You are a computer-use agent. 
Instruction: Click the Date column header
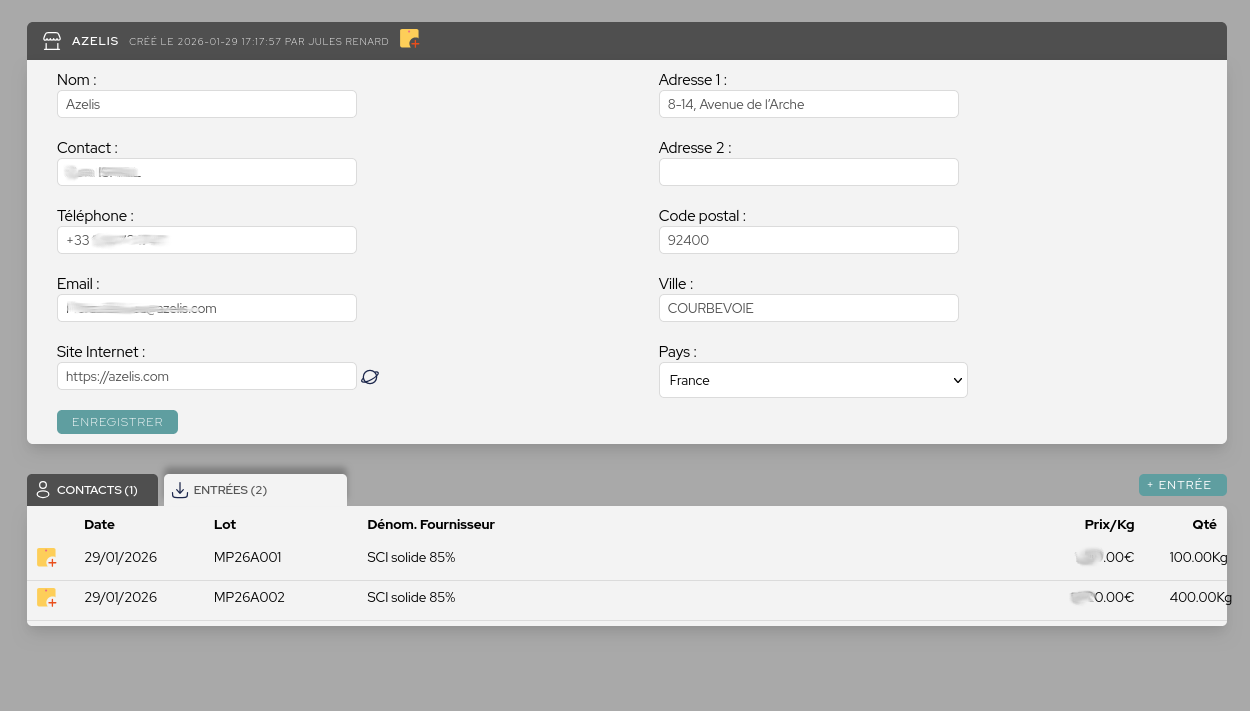coord(99,524)
